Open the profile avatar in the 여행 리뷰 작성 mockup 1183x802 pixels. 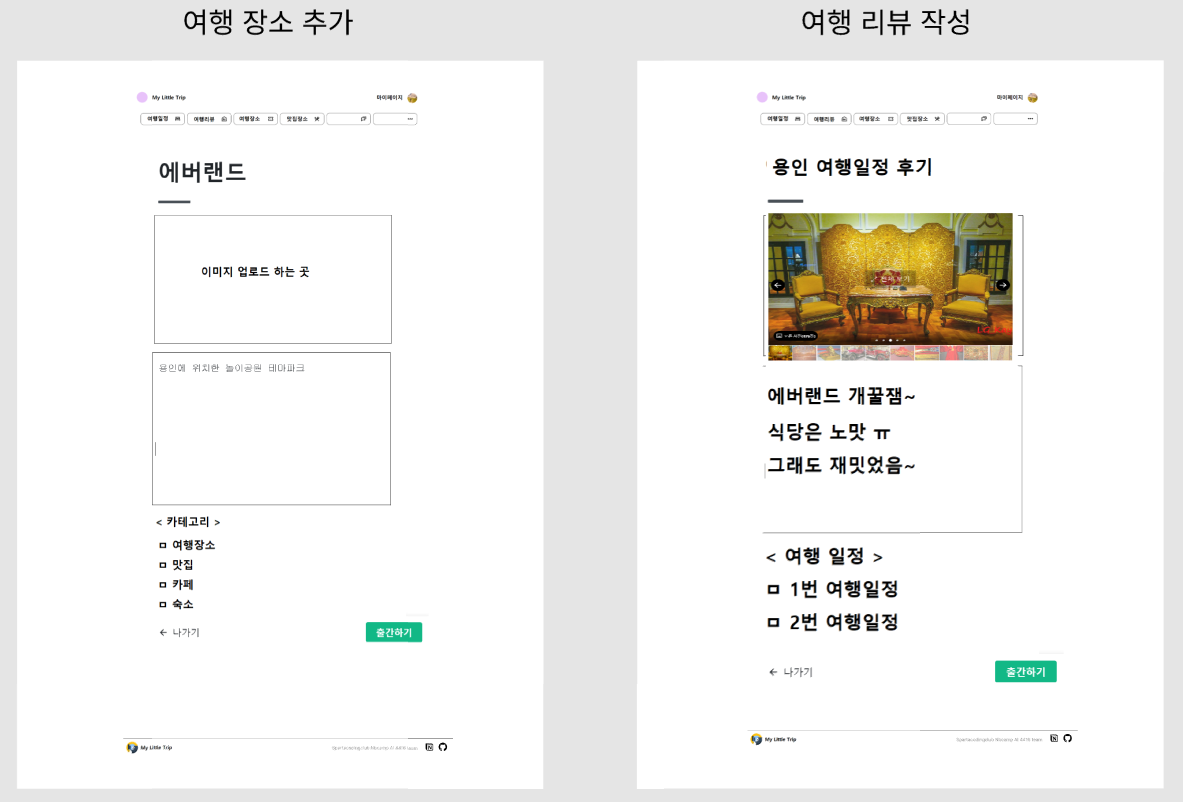[x=1033, y=98]
